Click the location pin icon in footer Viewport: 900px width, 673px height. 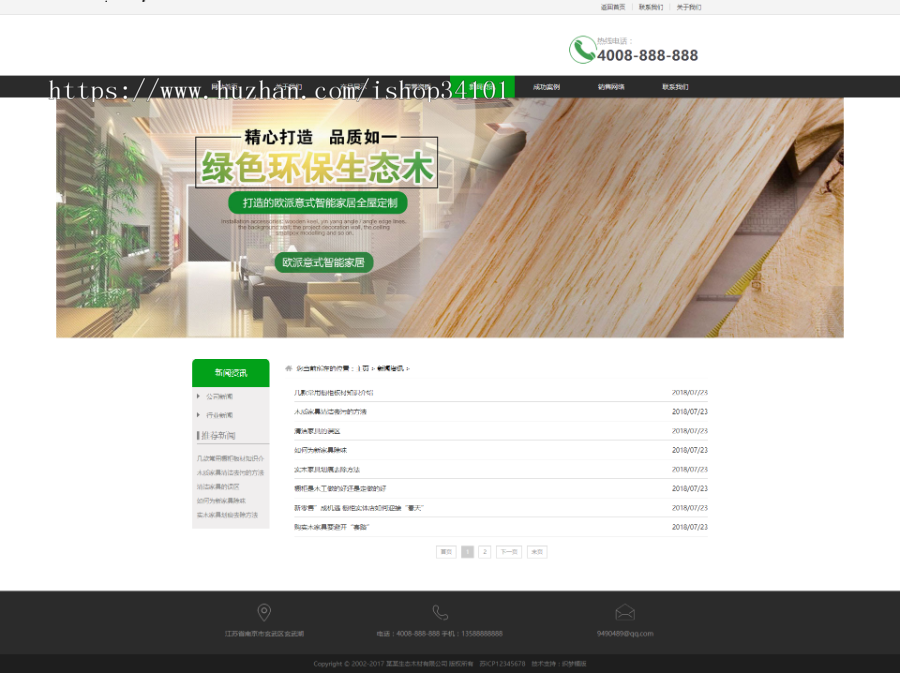[x=264, y=611]
